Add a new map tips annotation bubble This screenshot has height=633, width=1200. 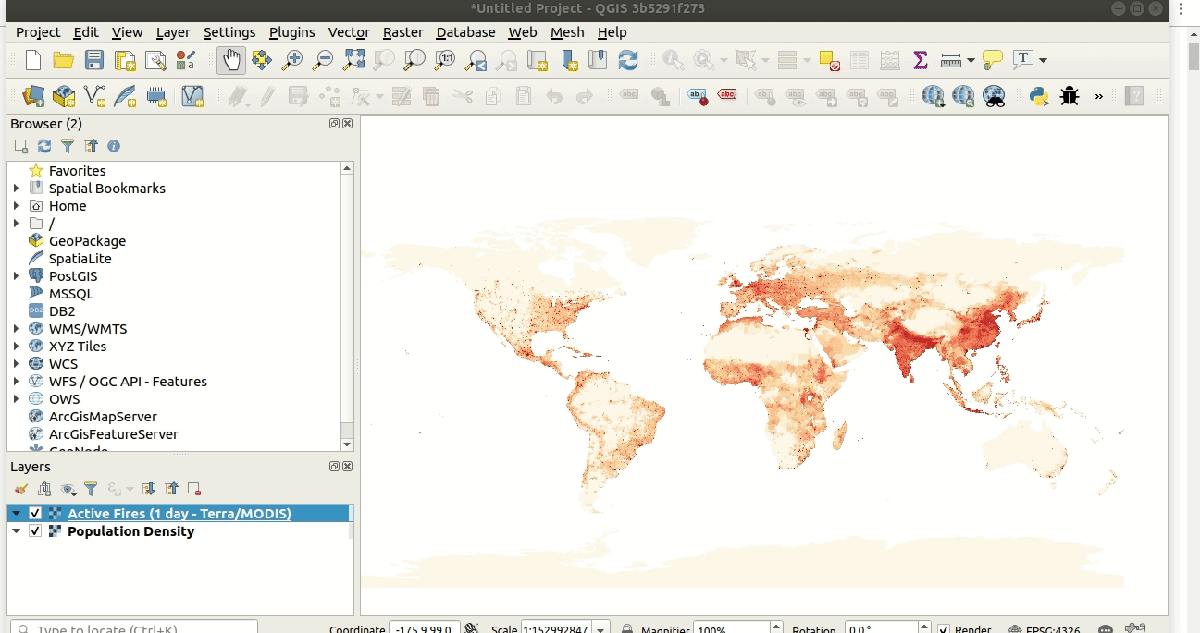click(992, 60)
